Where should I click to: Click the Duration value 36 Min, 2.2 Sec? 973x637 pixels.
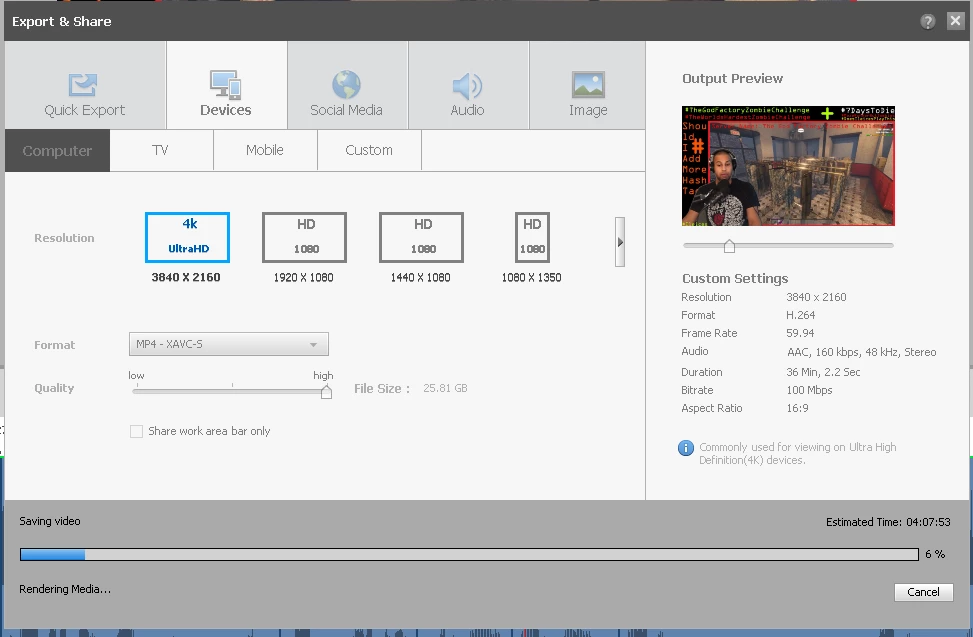823,372
